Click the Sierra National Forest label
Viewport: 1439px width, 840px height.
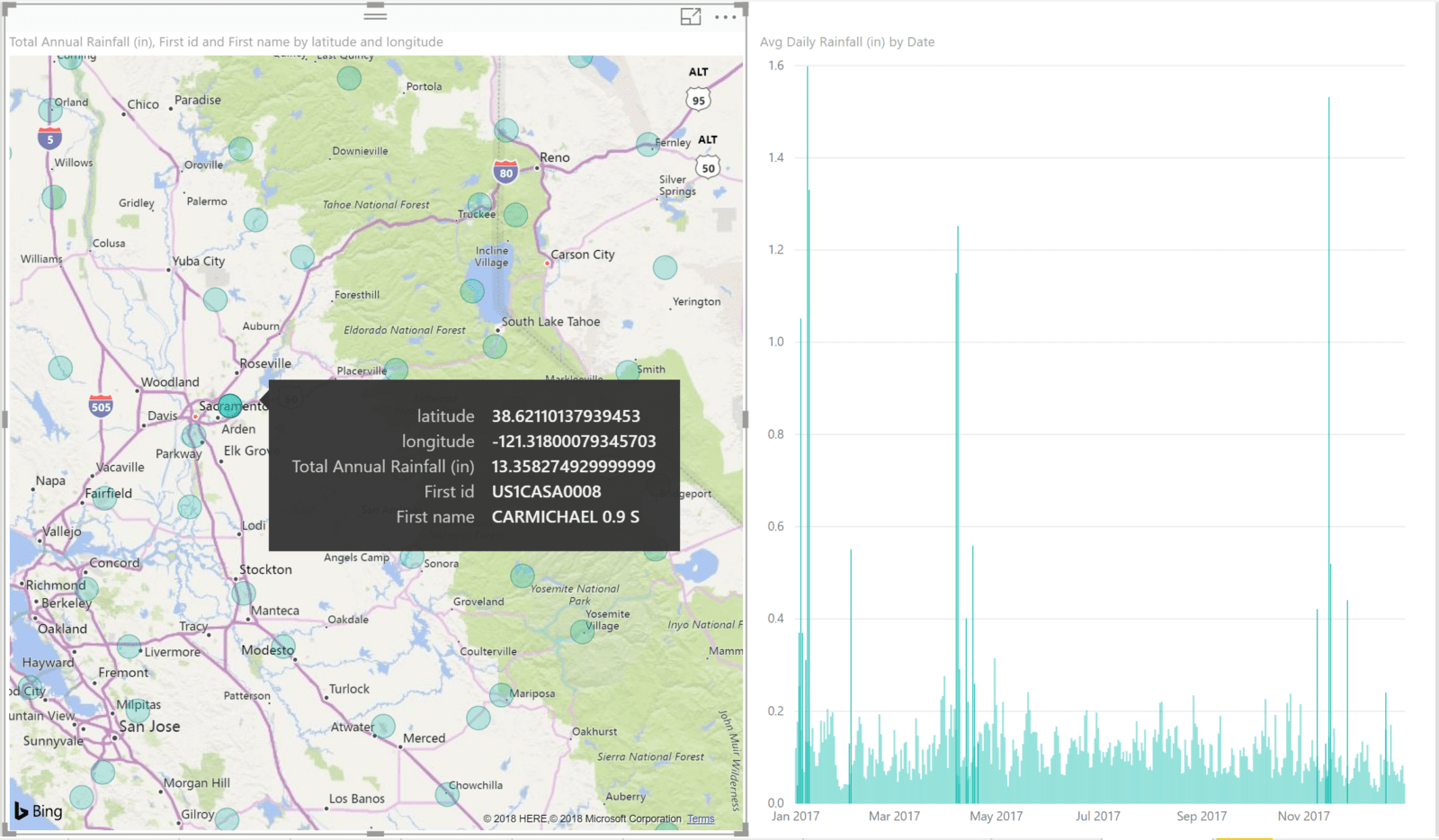[650, 756]
